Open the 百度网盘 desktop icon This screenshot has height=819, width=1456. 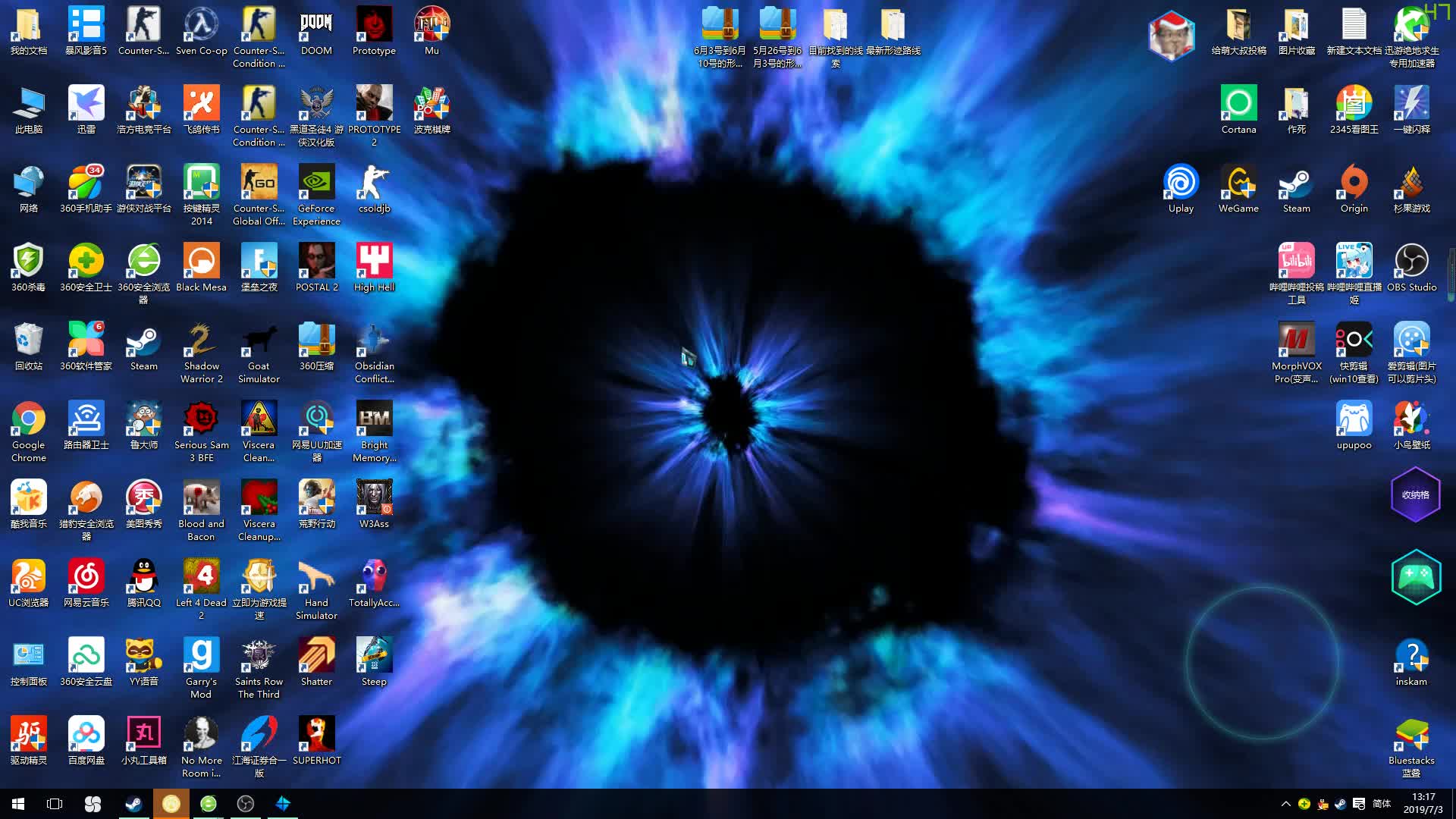coord(86,741)
